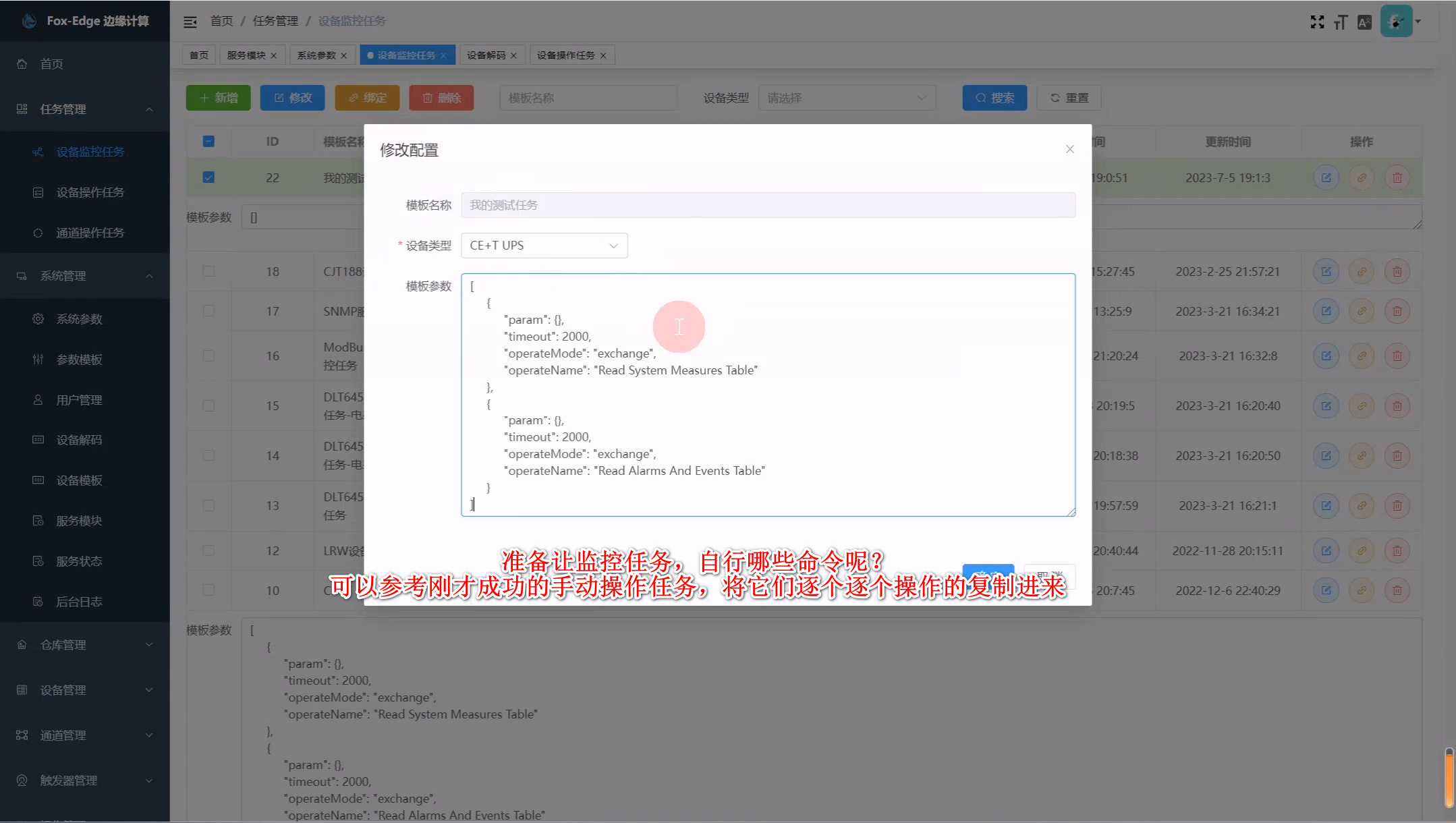
Task: Uncheck the checkbox for row 22
Action: pyautogui.click(x=208, y=177)
